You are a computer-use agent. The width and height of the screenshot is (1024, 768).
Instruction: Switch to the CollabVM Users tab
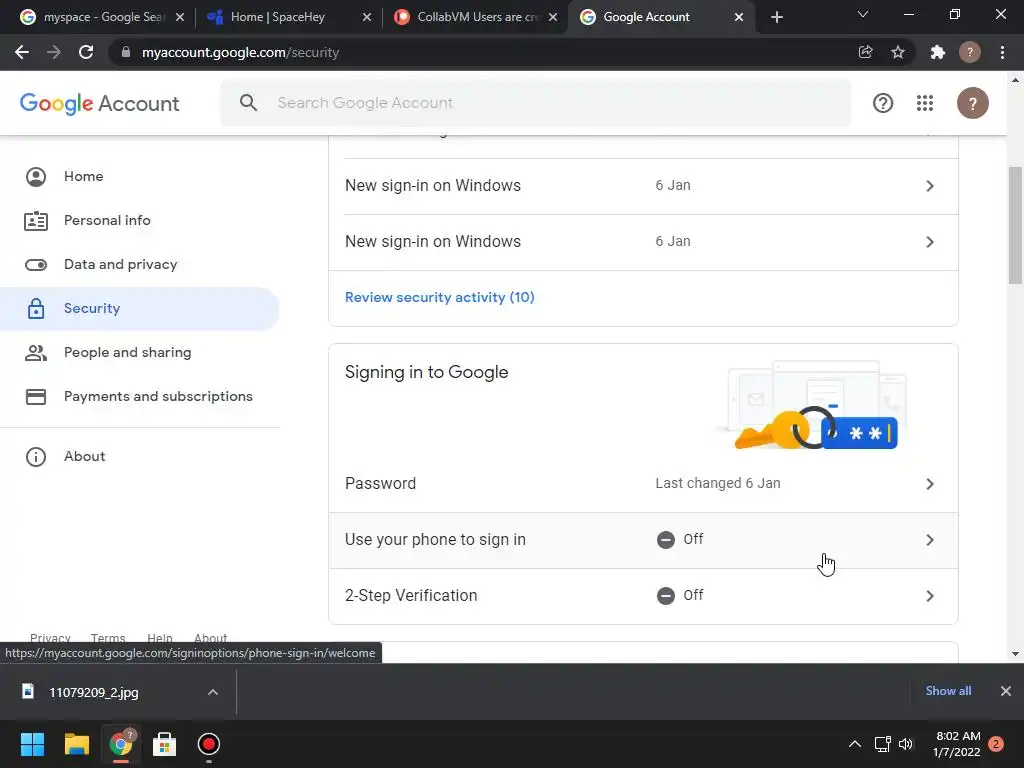click(x=477, y=17)
